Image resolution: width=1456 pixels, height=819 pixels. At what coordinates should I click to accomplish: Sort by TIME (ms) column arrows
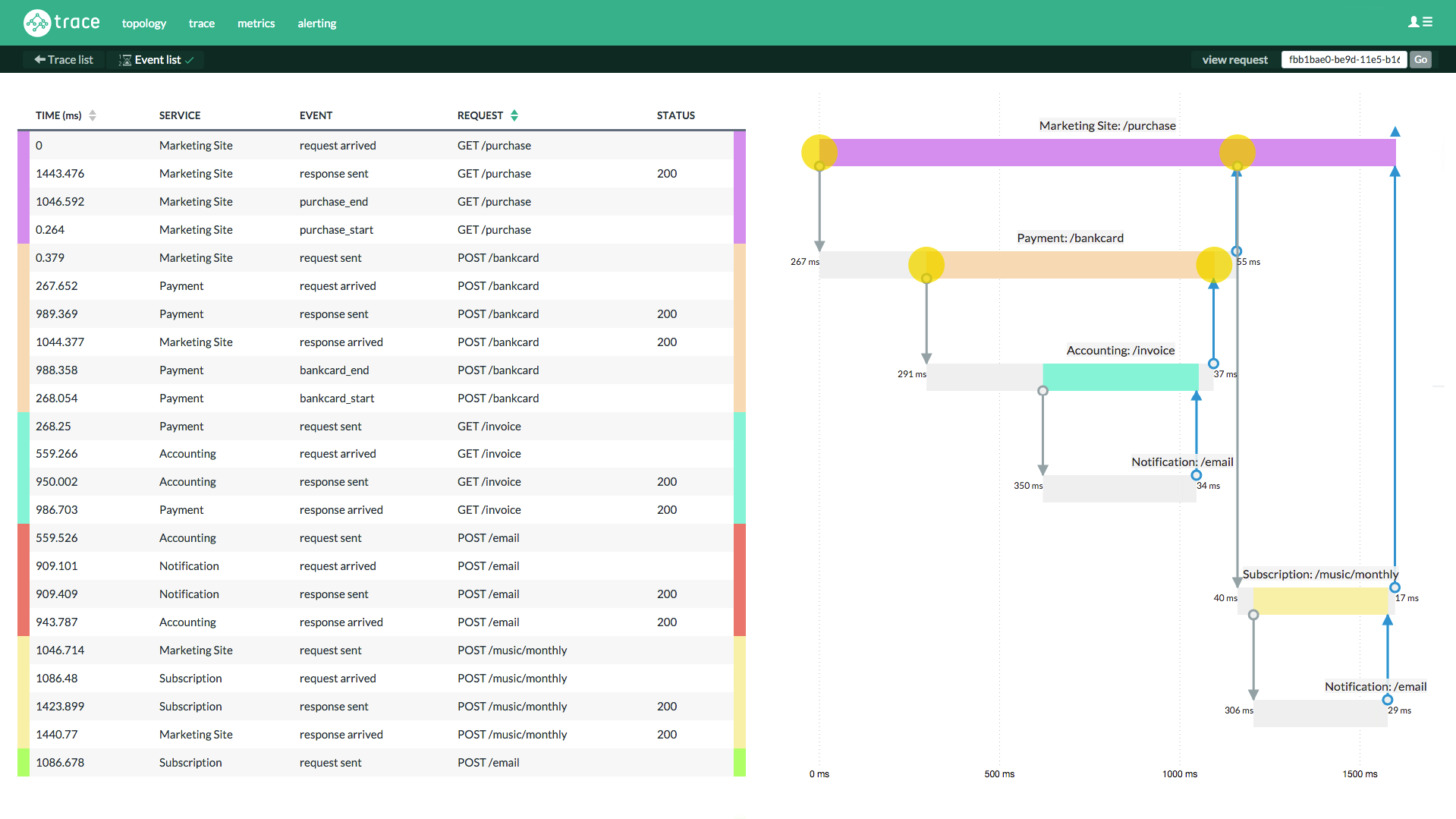[x=93, y=115]
